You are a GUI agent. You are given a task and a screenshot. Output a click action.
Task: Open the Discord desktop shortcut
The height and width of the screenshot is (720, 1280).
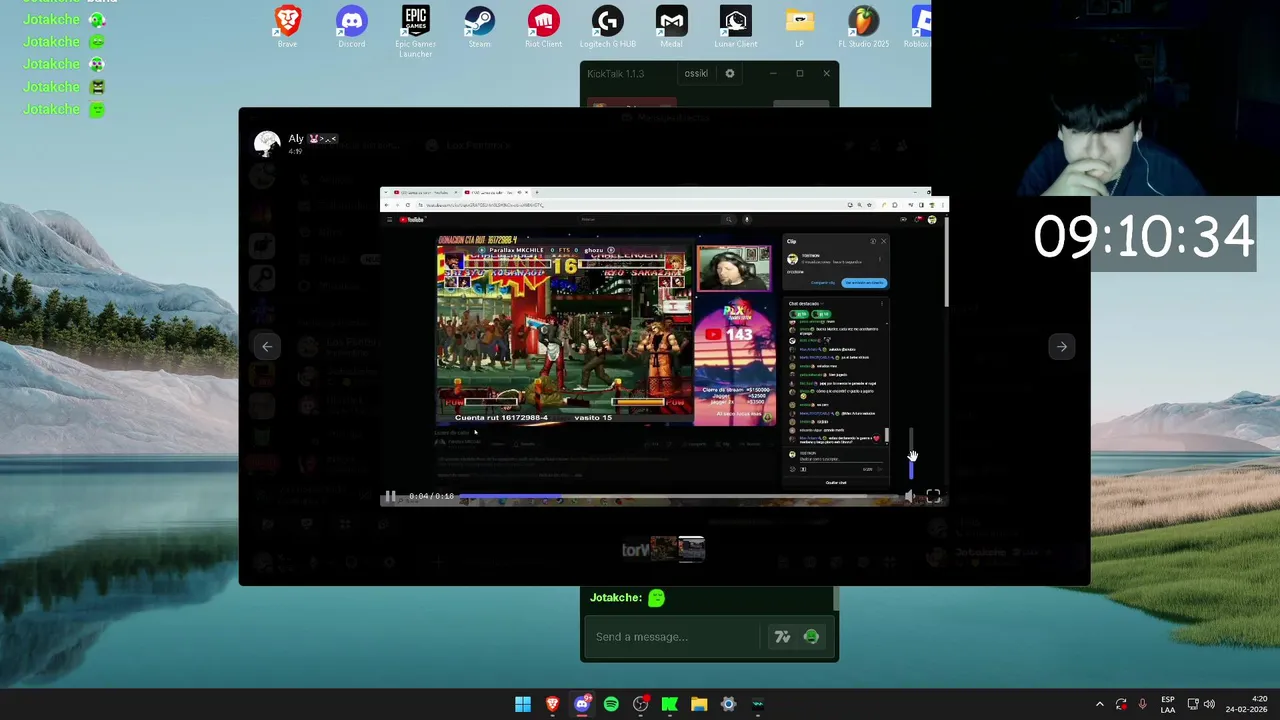pyautogui.click(x=351, y=27)
